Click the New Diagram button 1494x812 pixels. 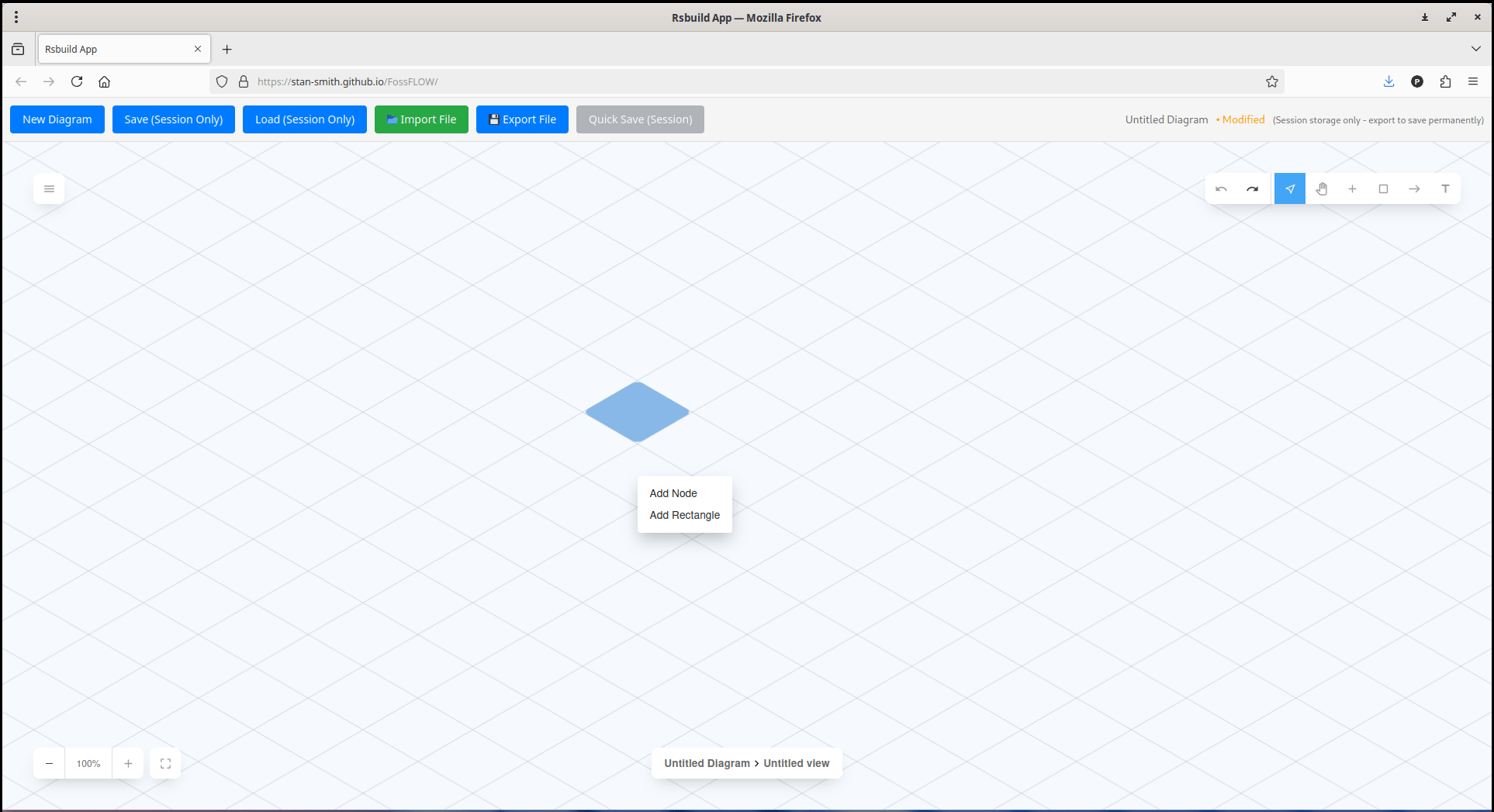coord(57,119)
